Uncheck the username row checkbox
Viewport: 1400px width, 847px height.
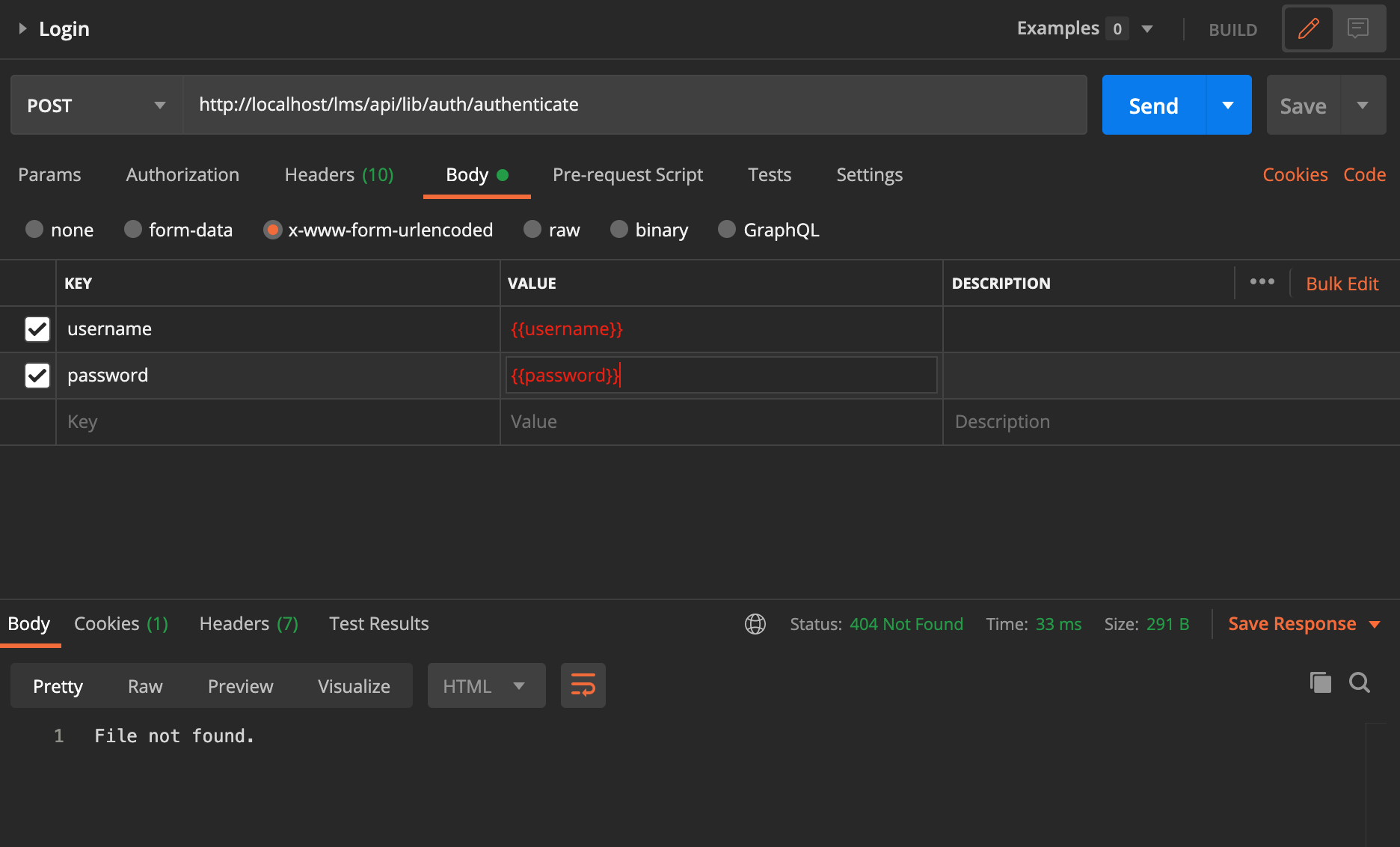[37, 329]
